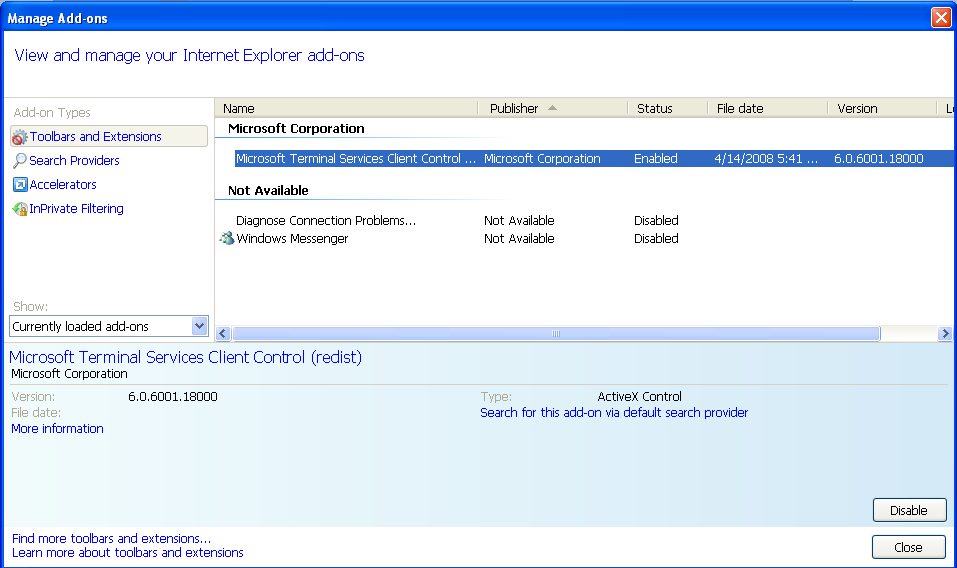This screenshot has width=957, height=568.
Task: Search for this add-on via default provider
Action: click(614, 413)
